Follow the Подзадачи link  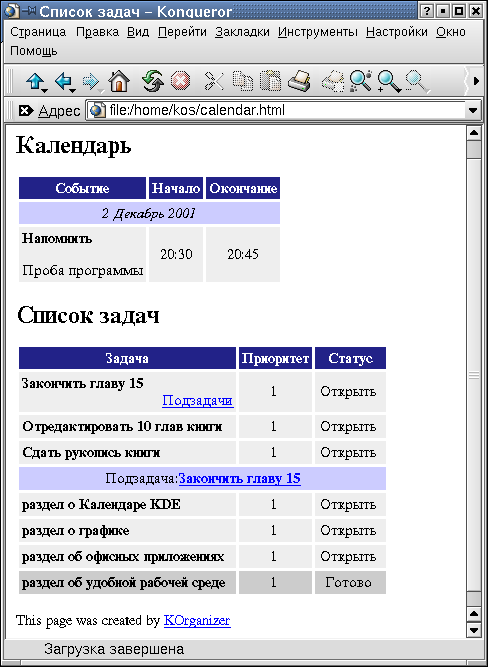click(198, 401)
